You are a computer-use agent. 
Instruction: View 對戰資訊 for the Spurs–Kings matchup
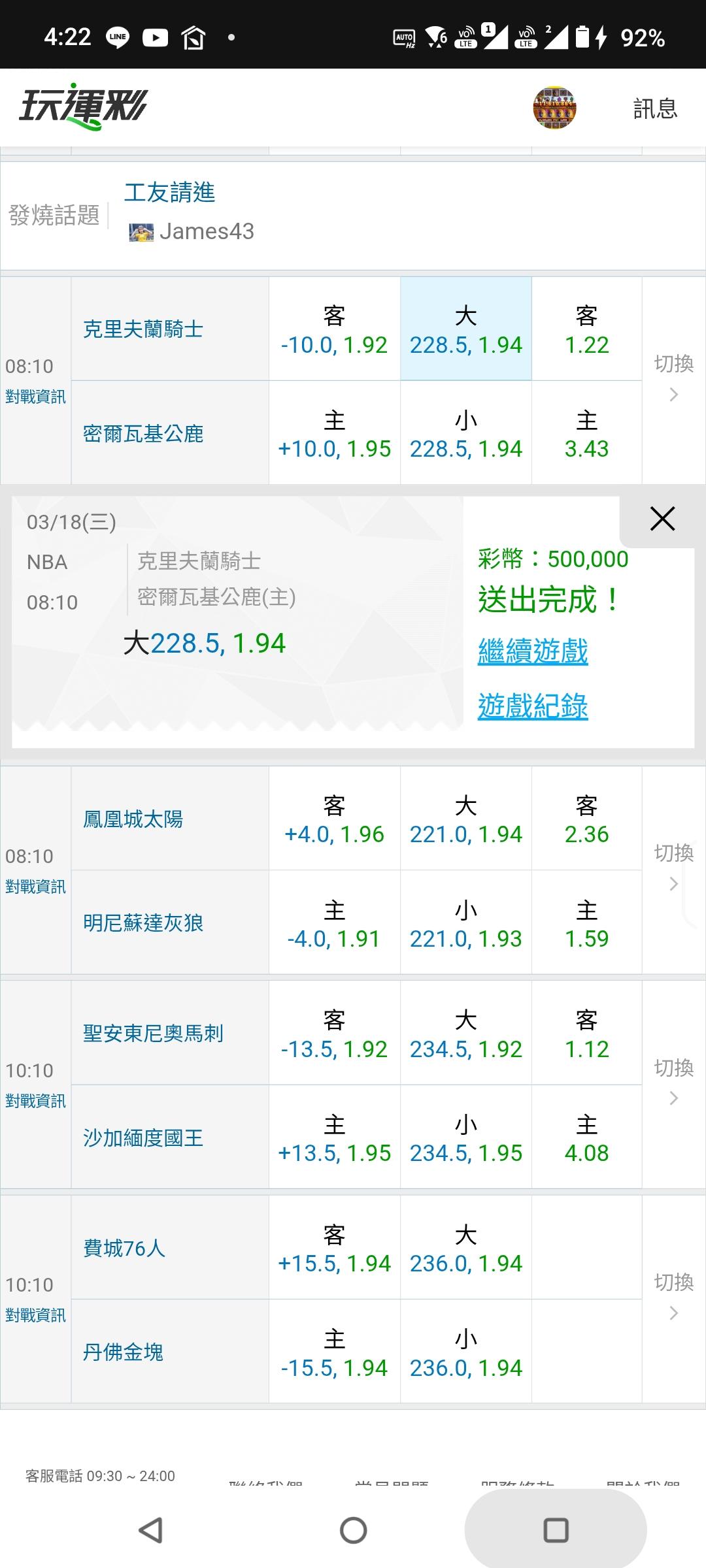click(x=35, y=1102)
